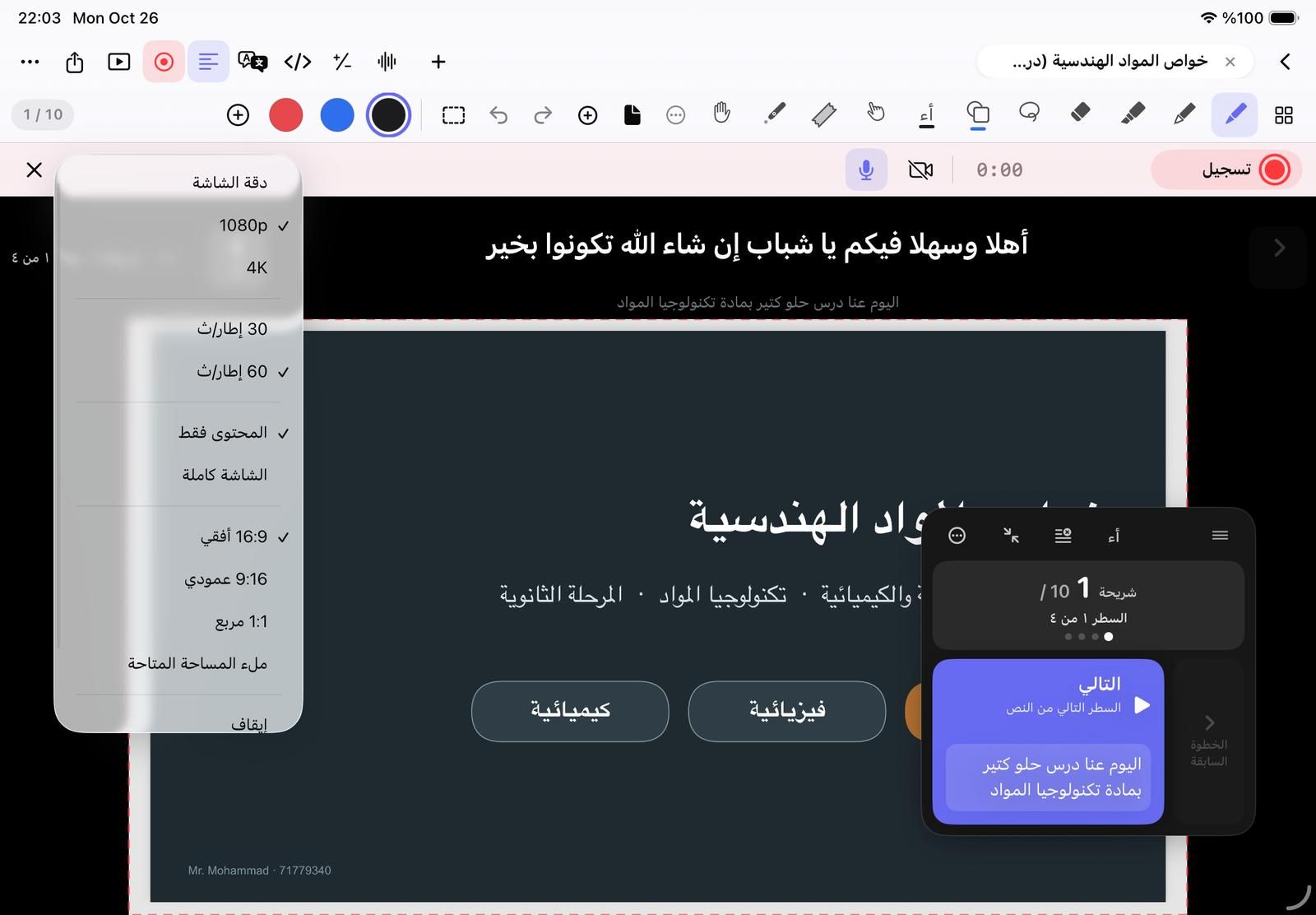The width and height of the screenshot is (1316, 915).
Task: Switch to the highlighter marker tool
Action: pos(1133,114)
